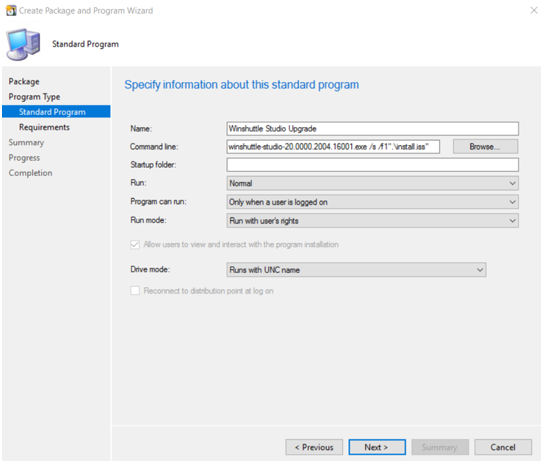543x463 pixels.
Task: Toggle Allow users to view and interact checkbox
Action: coord(135,244)
